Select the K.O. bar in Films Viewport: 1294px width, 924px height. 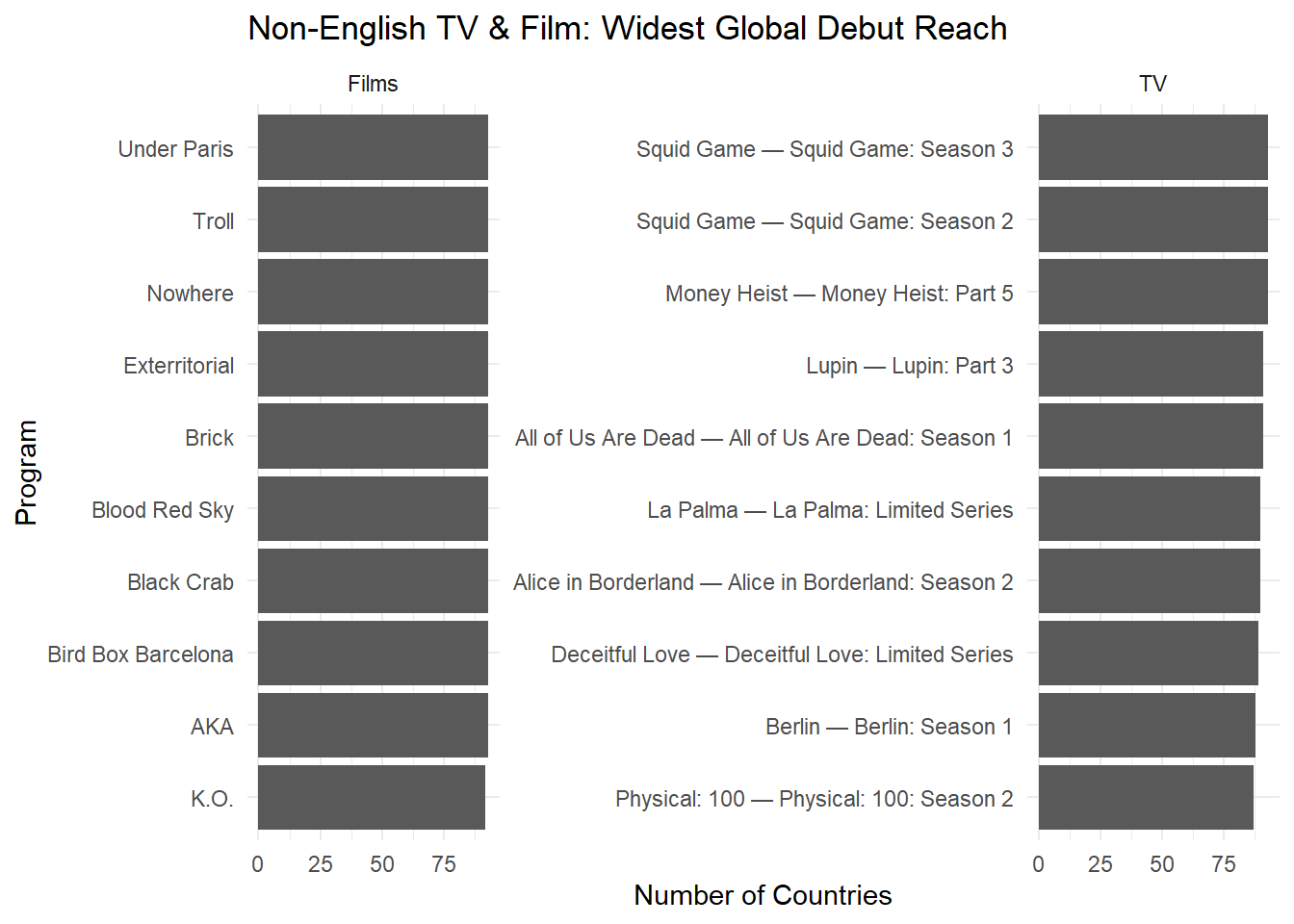371,797
